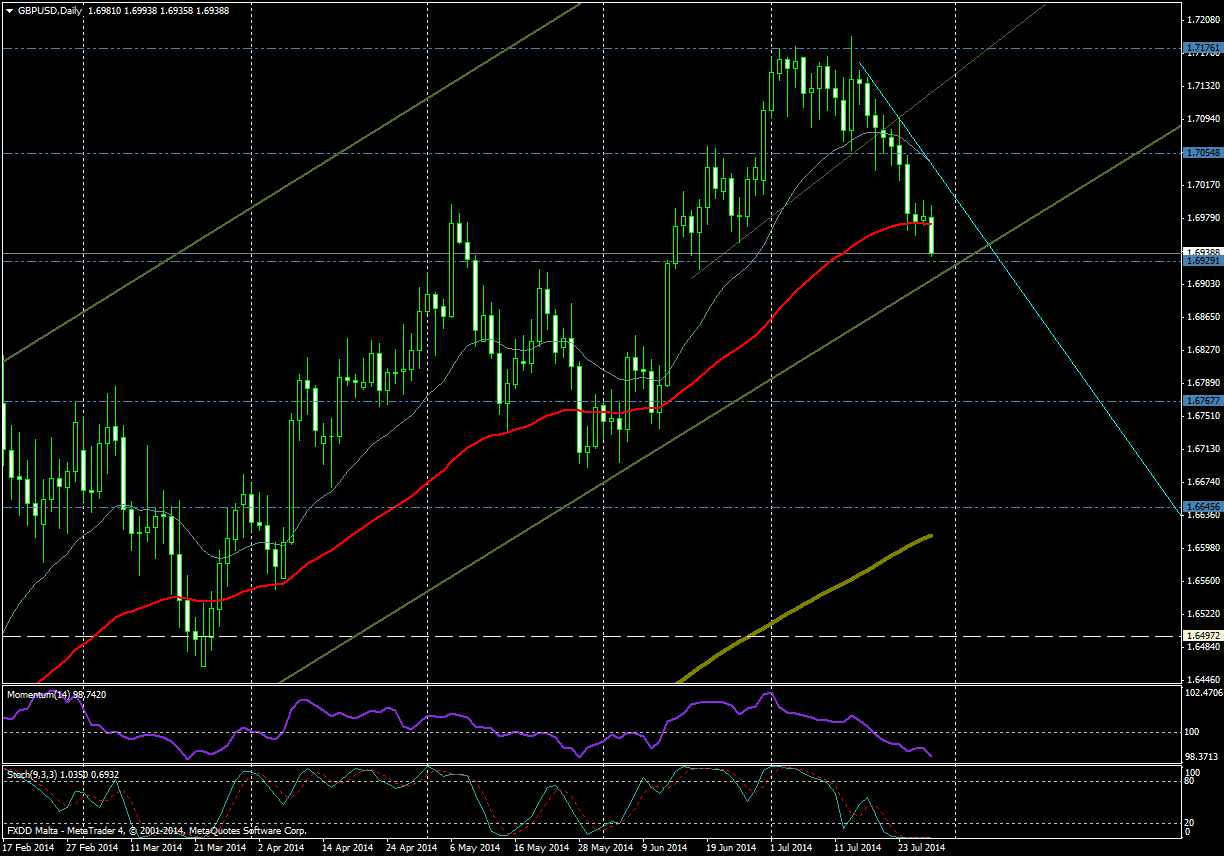
Task: Select the 1.66456 price level label
Action: [x=1202, y=507]
